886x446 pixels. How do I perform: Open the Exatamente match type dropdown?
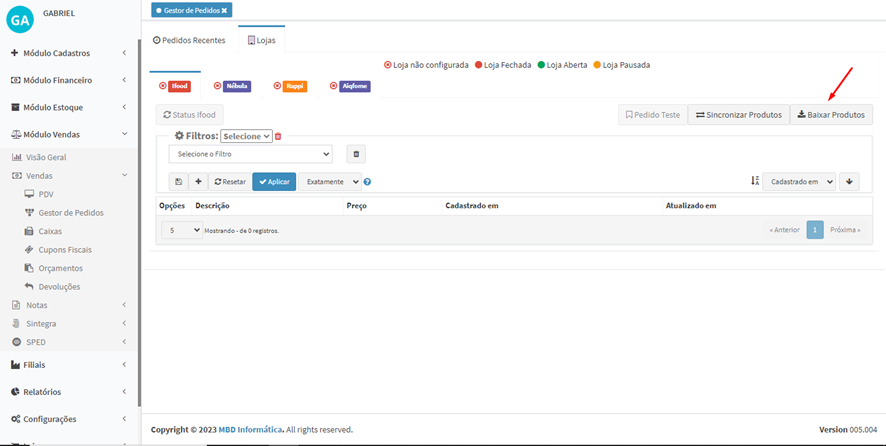329,182
